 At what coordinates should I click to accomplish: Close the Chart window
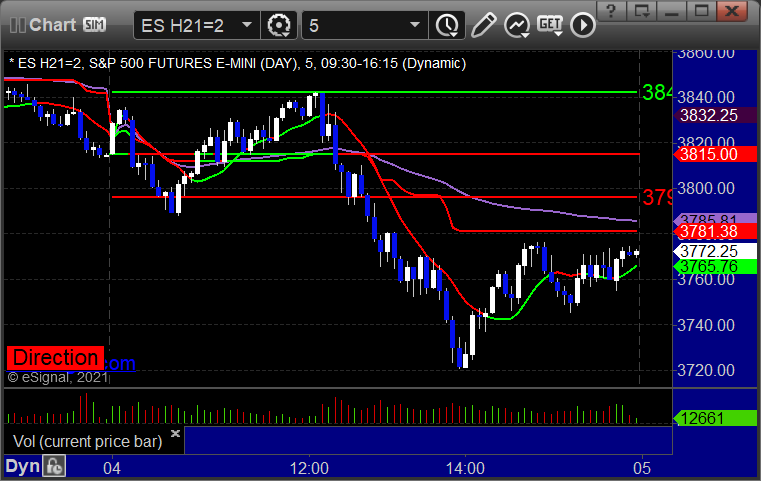coord(732,10)
